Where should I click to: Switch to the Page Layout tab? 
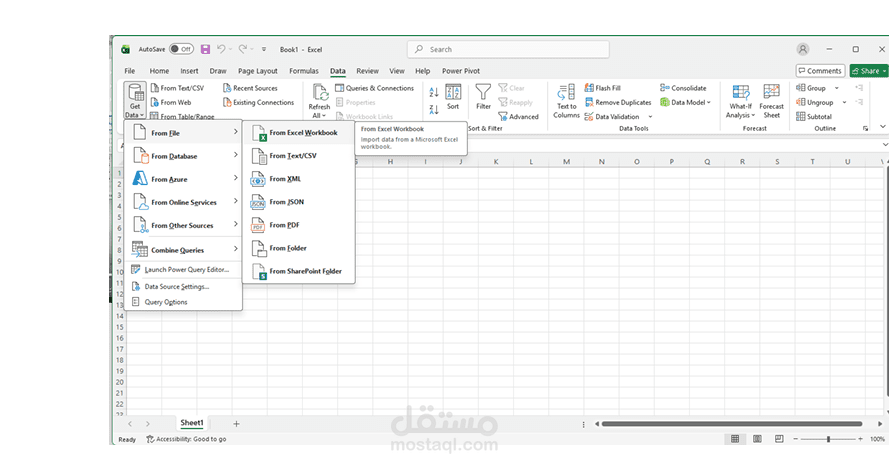pos(258,71)
